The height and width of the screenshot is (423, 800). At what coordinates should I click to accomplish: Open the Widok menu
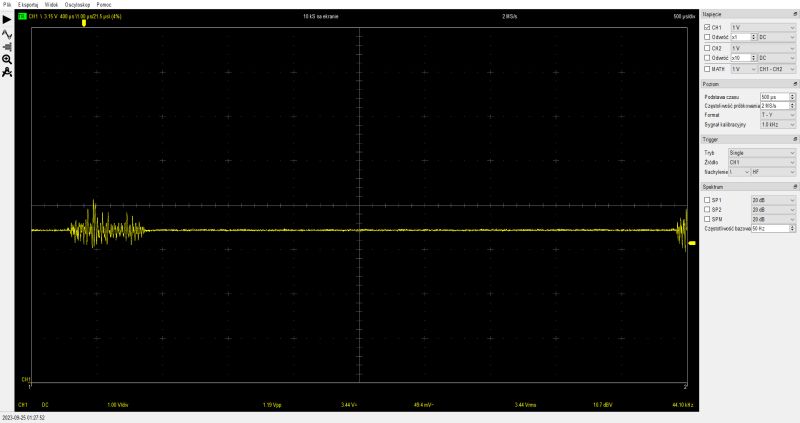click(x=51, y=5)
